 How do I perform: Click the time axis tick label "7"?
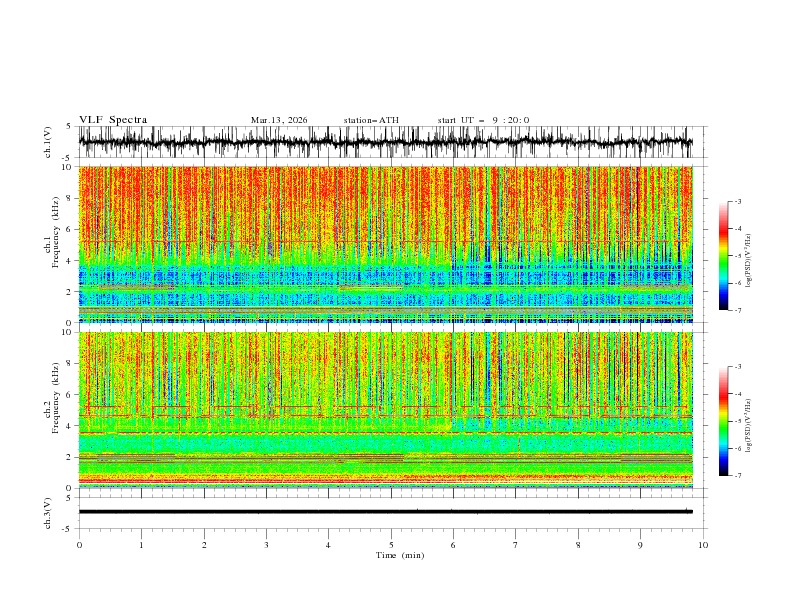[516, 545]
